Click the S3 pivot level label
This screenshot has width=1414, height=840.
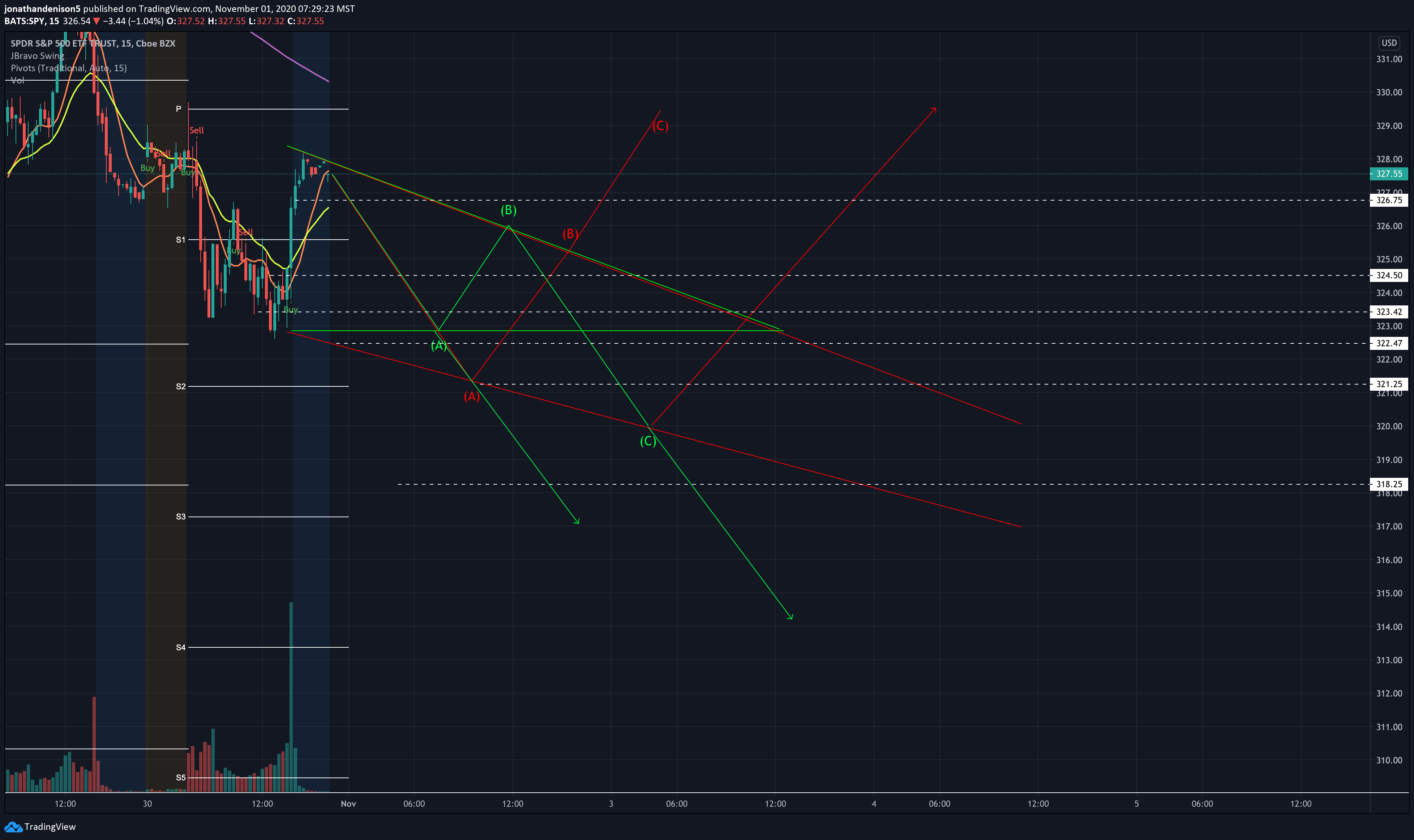point(181,516)
